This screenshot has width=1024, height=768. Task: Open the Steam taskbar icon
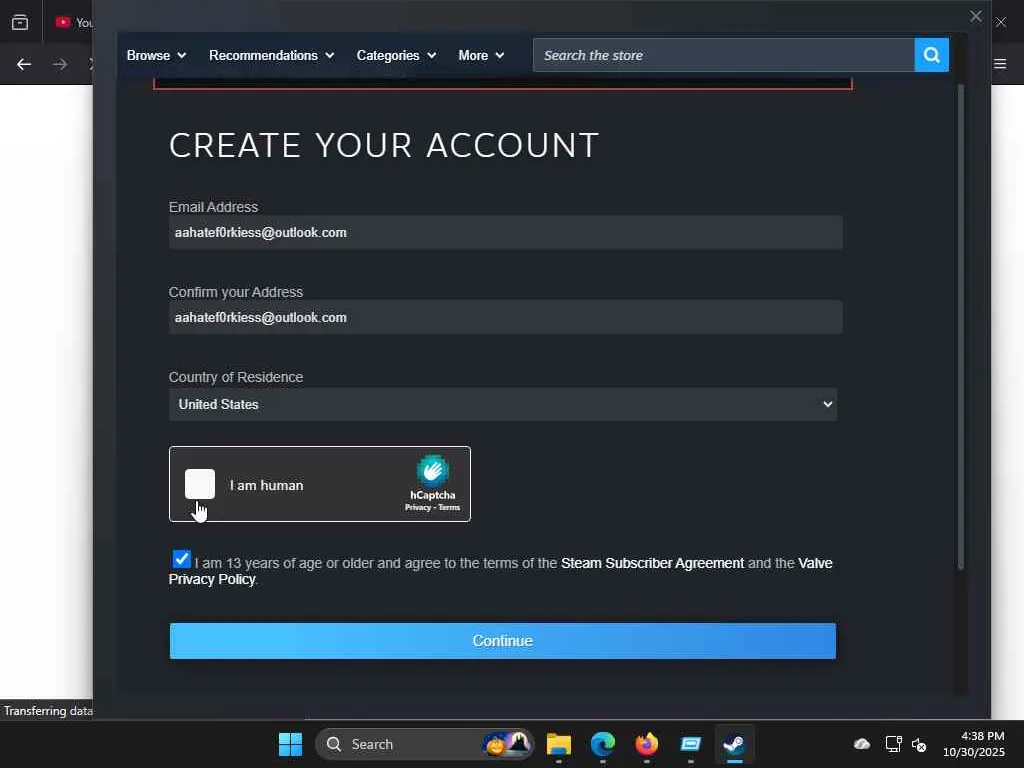click(x=735, y=744)
